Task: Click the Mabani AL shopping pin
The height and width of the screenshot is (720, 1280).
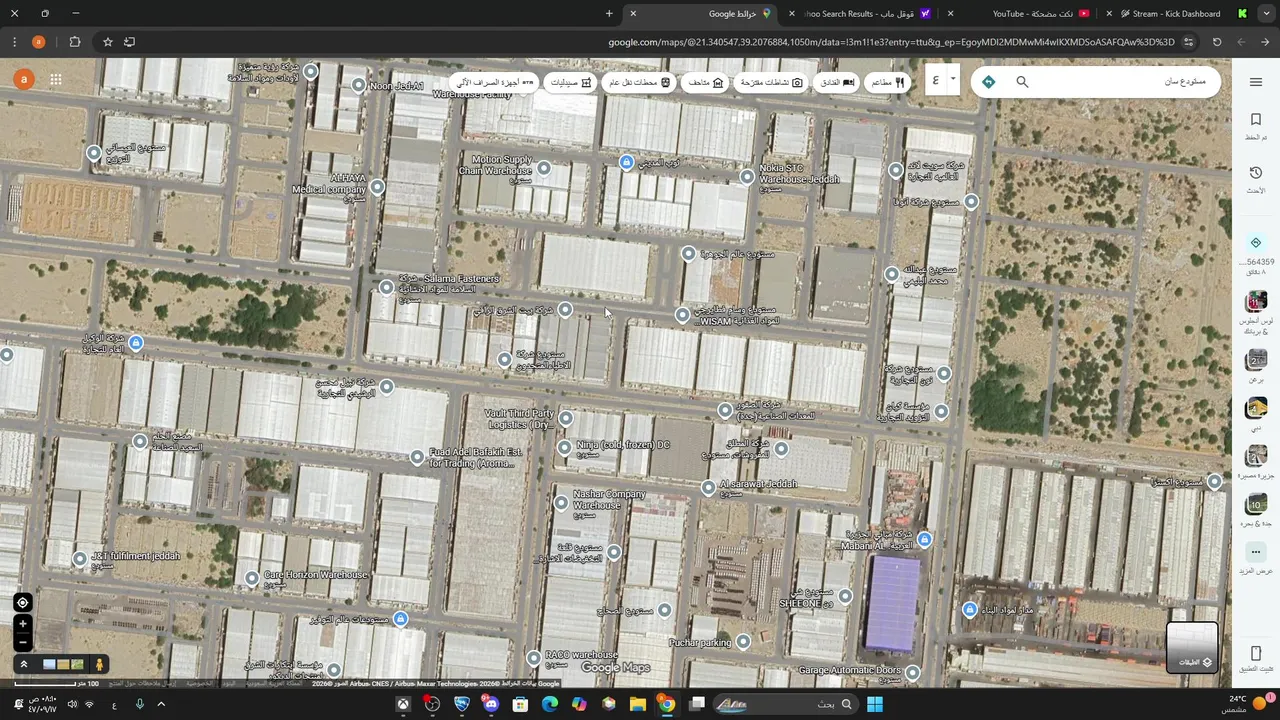Action: tap(925, 539)
